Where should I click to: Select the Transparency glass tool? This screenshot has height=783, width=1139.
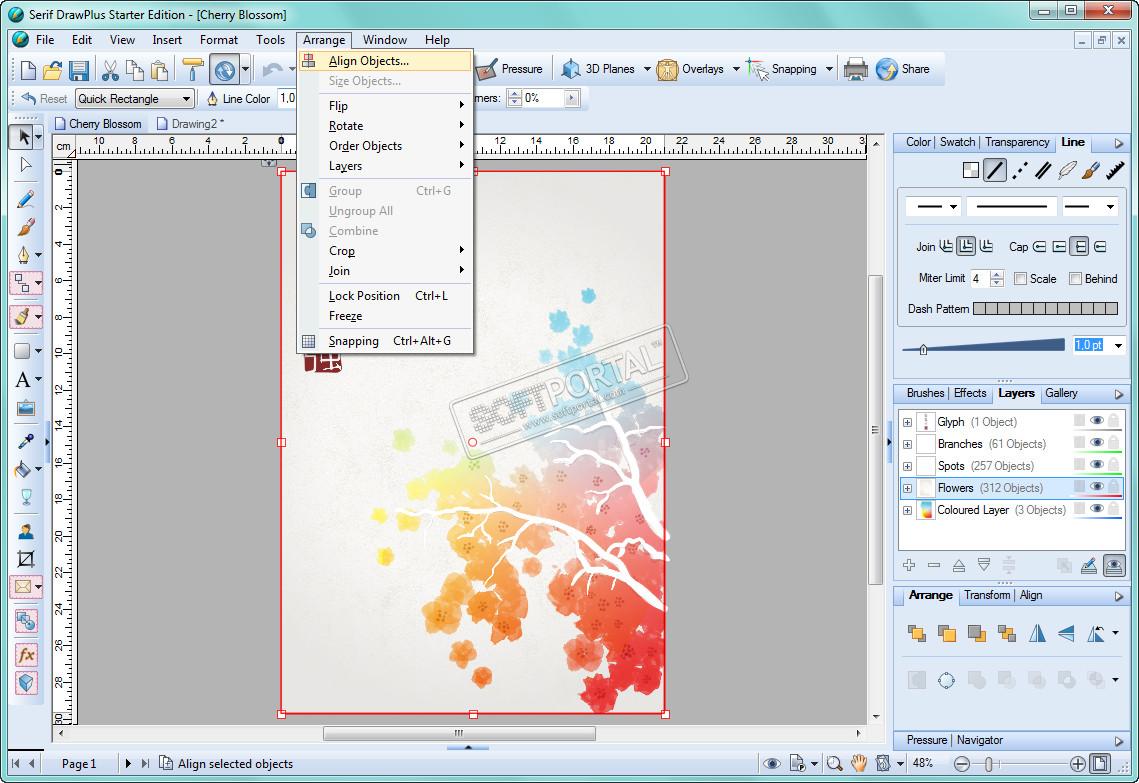point(25,498)
